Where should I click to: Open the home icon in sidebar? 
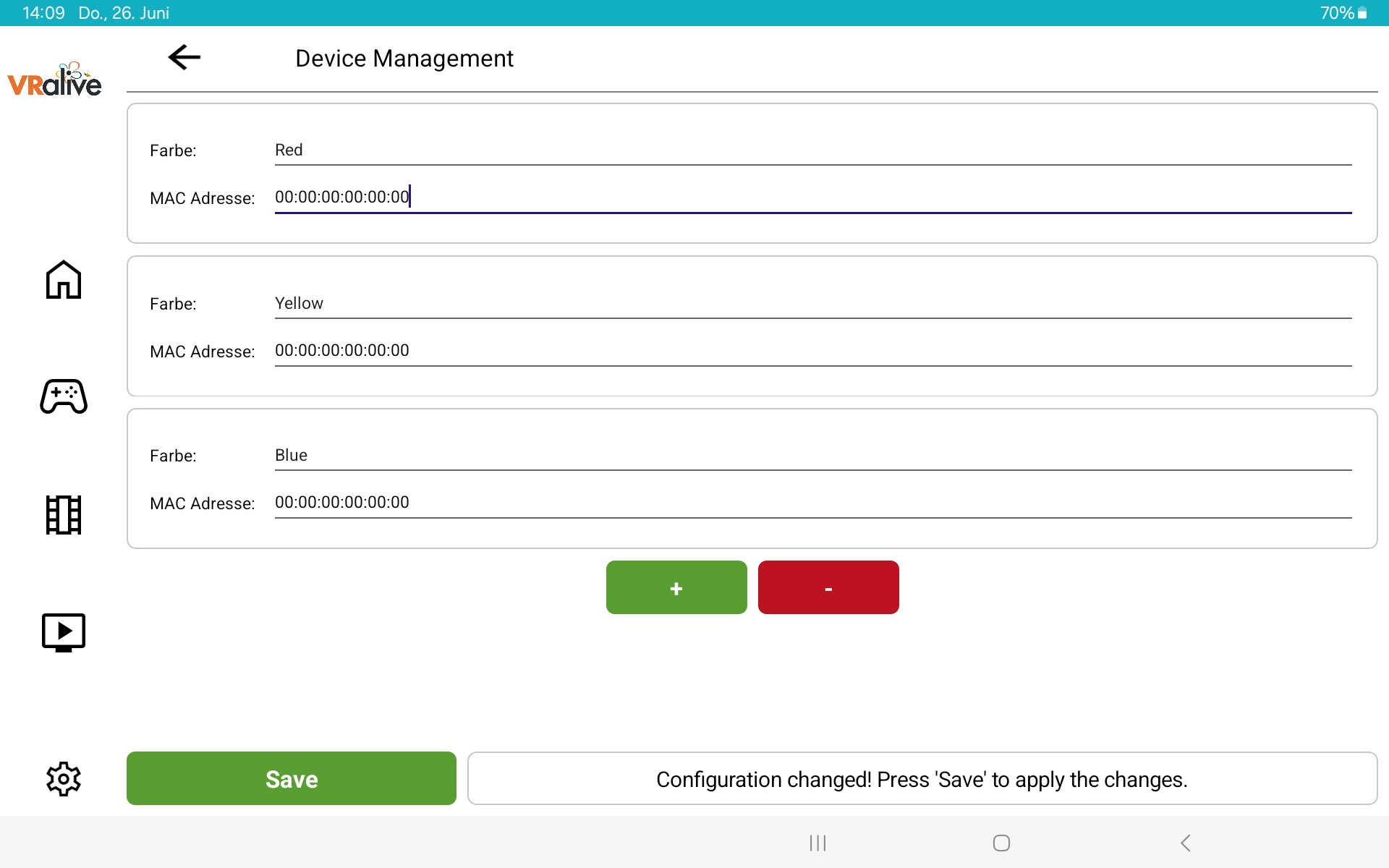[64, 279]
